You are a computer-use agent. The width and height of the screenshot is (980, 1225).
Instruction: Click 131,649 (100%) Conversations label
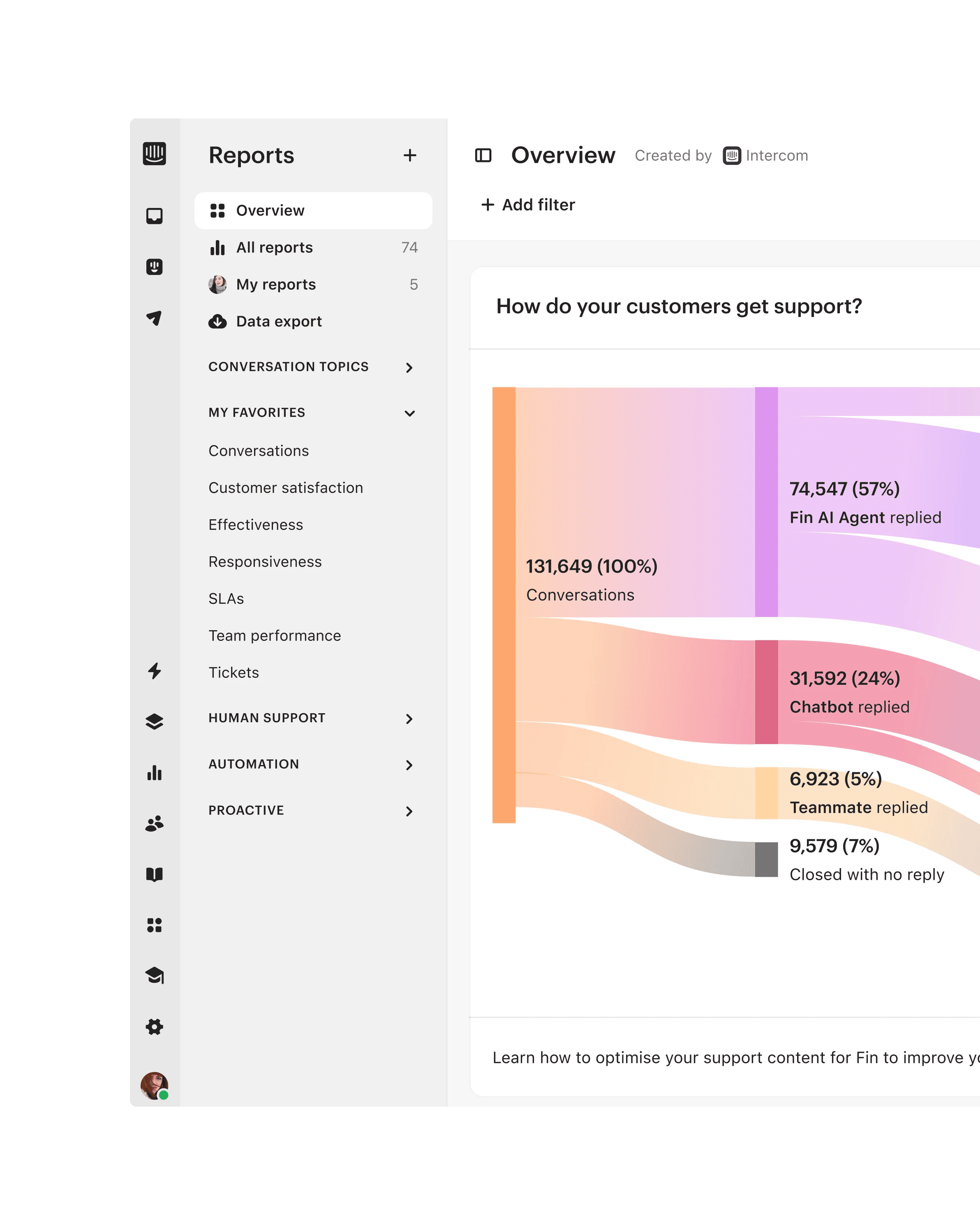click(x=592, y=580)
